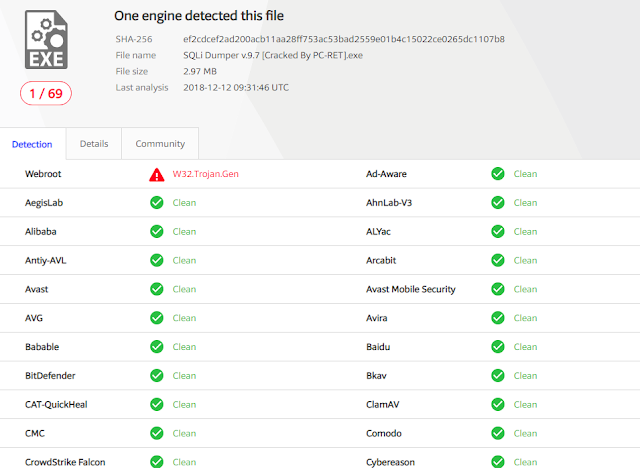Click the W32.Trojan.Gen detection result
Image resolution: width=640 pixels, height=468 pixels.
tap(205, 174)
